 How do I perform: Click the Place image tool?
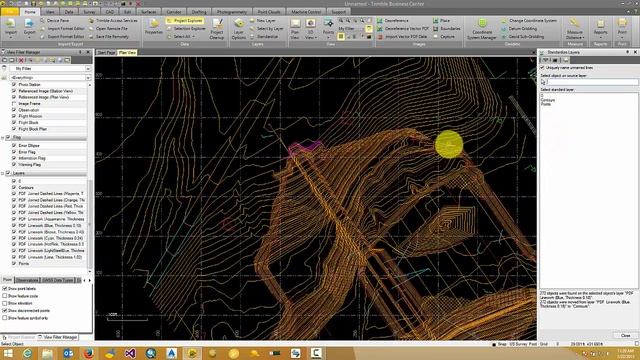coord(441,20)
